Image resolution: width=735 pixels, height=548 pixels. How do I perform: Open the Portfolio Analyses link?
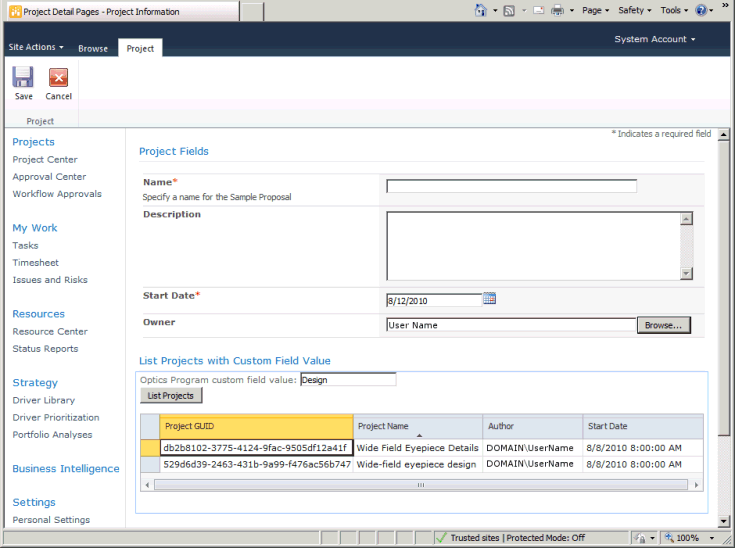pyautogui.click(x=52, y=435)
